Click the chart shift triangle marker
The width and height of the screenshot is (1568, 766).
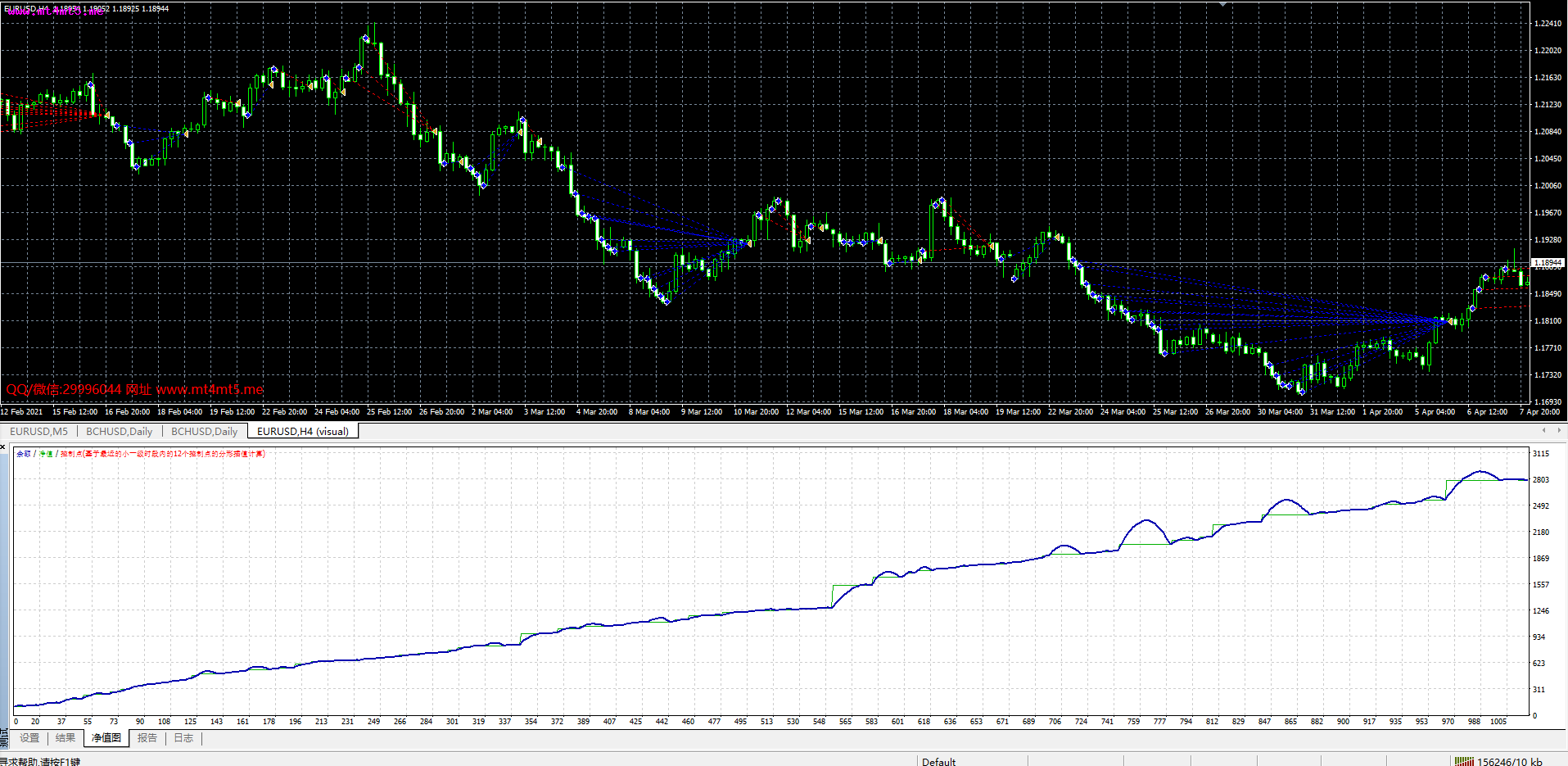point(1222,4)
